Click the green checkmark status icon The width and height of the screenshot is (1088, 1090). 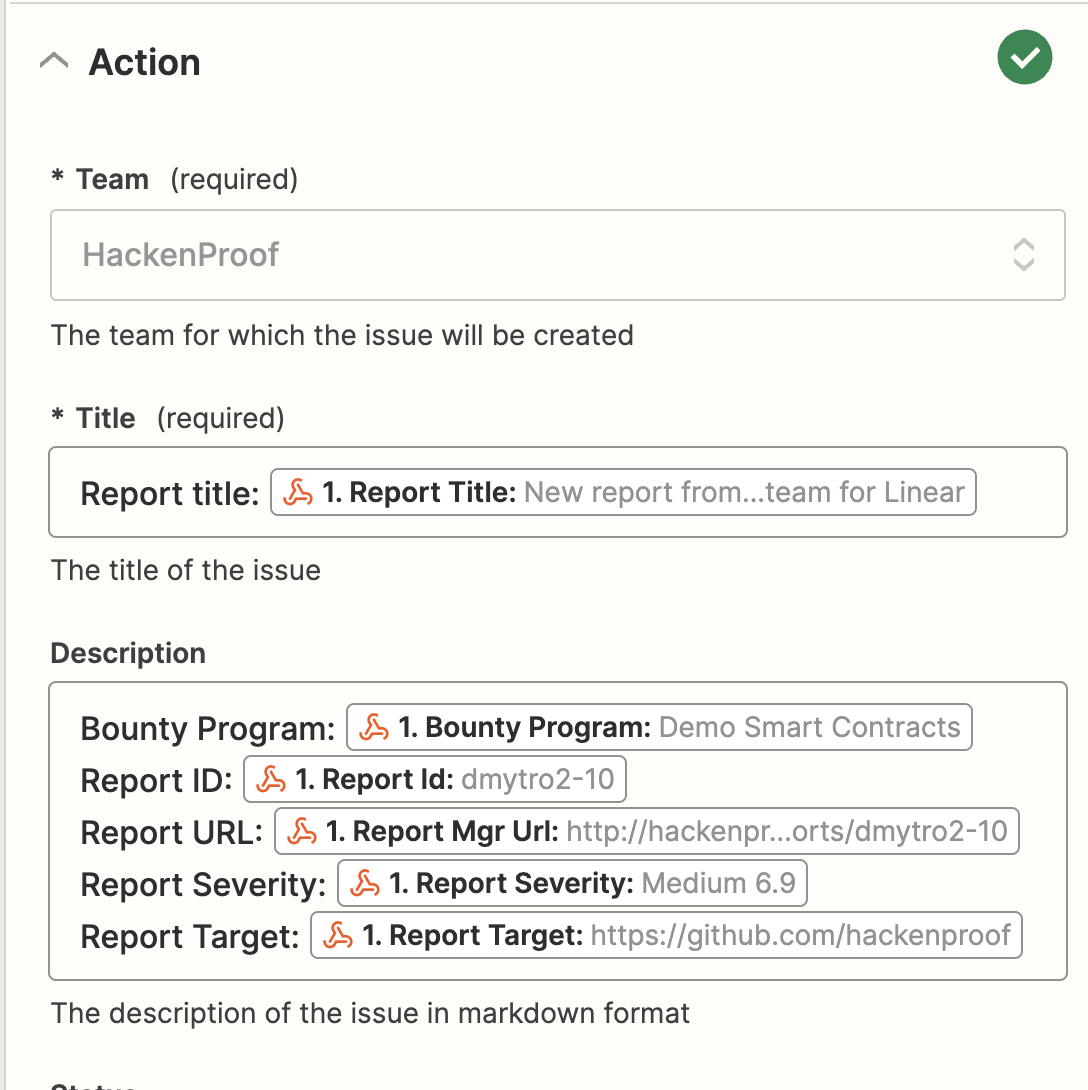pyautogui.click(x=1024, y=58)
